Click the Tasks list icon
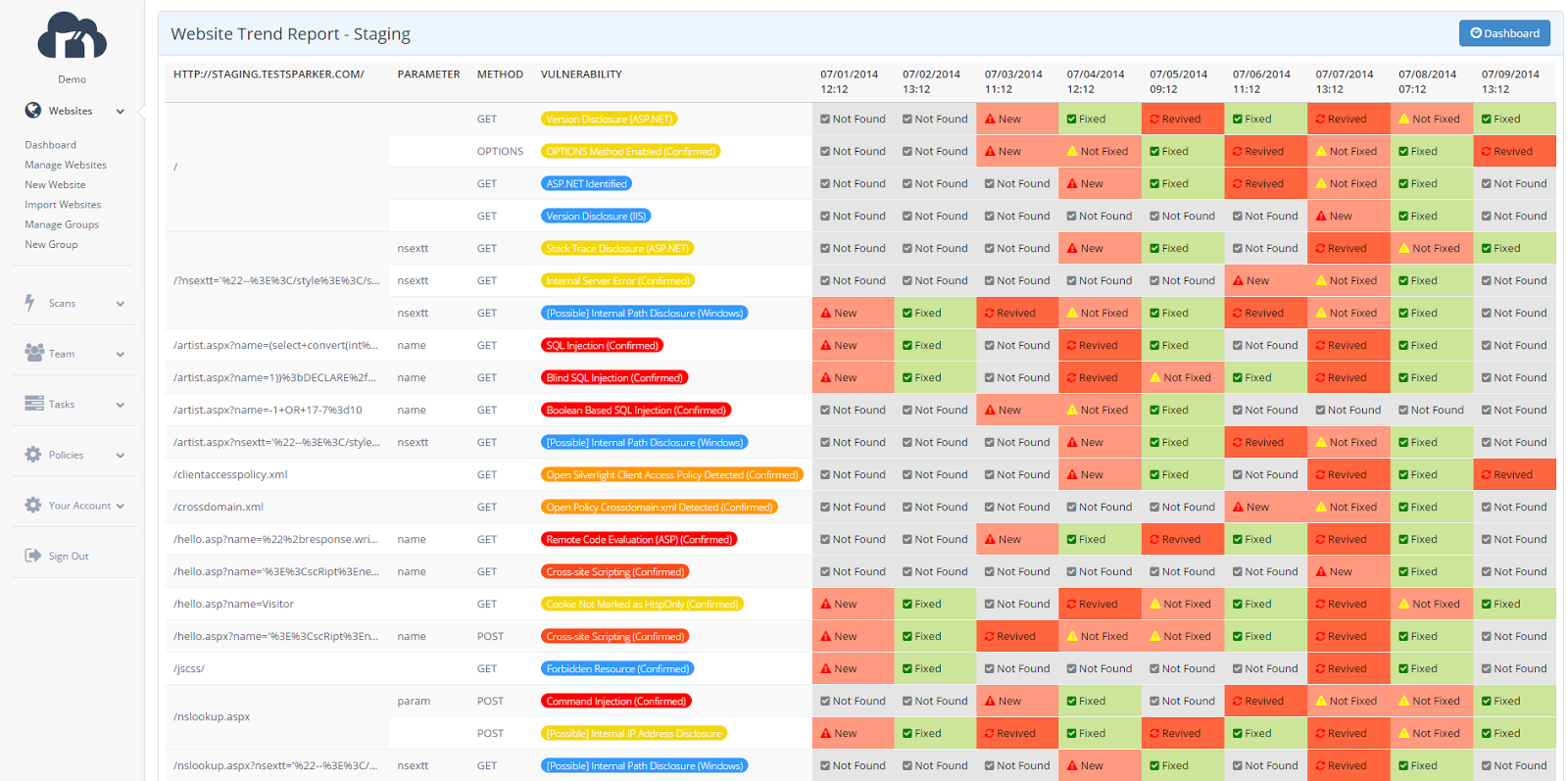This screenshot has height=781, width=1568. (34, 404)
